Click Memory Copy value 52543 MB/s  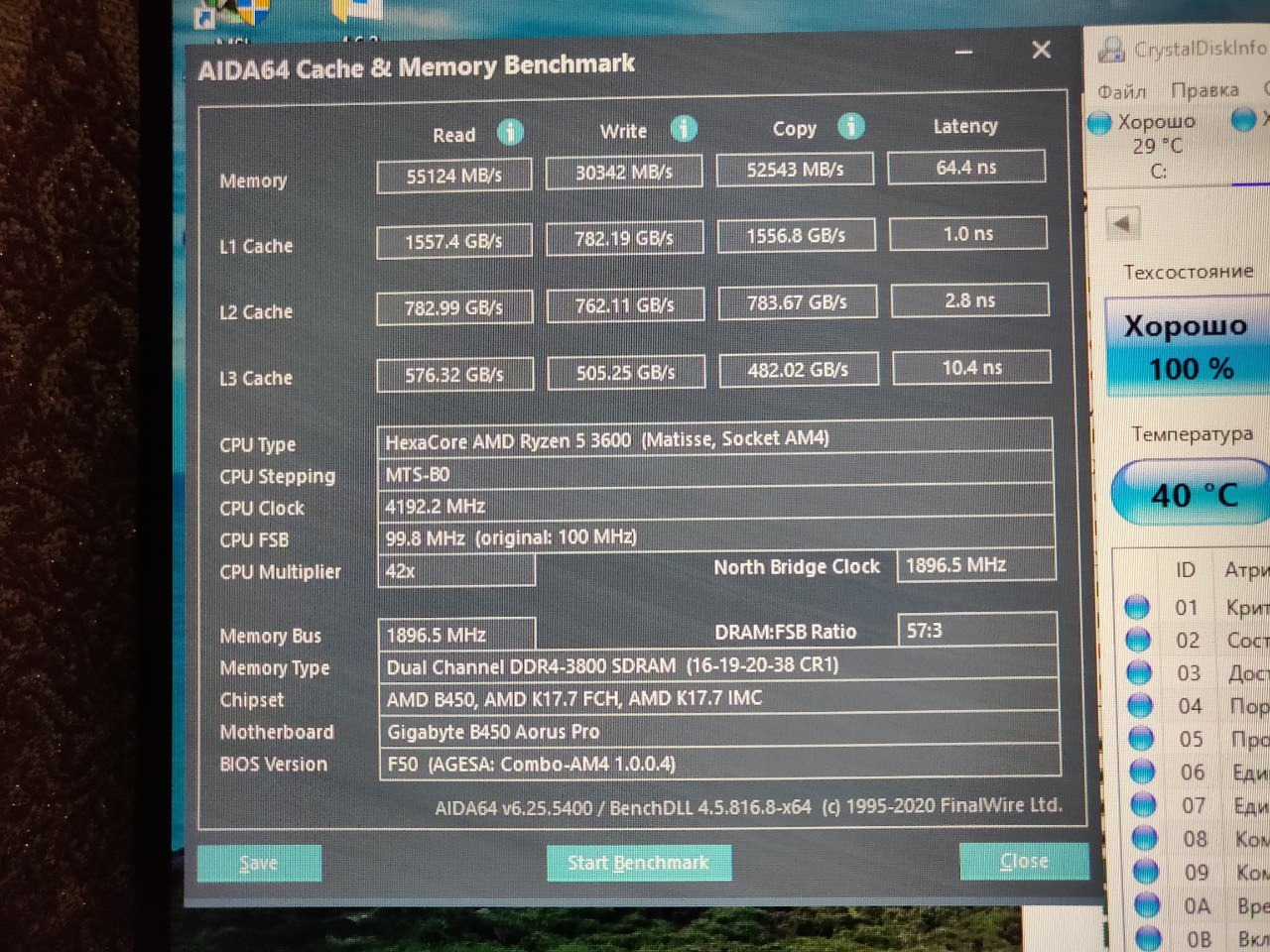[x=795, y=169]
